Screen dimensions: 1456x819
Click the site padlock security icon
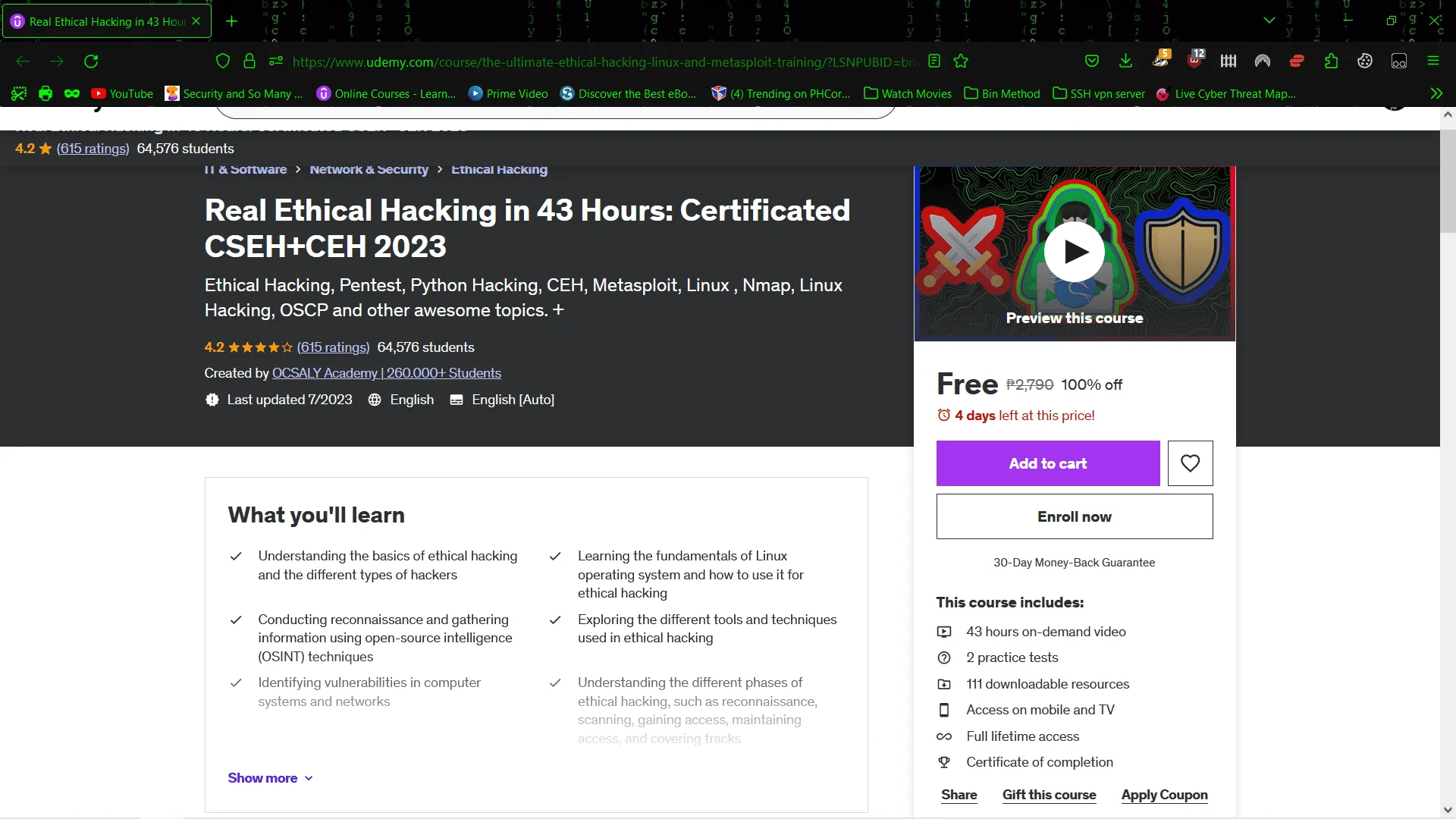click(x=249, y=61)
